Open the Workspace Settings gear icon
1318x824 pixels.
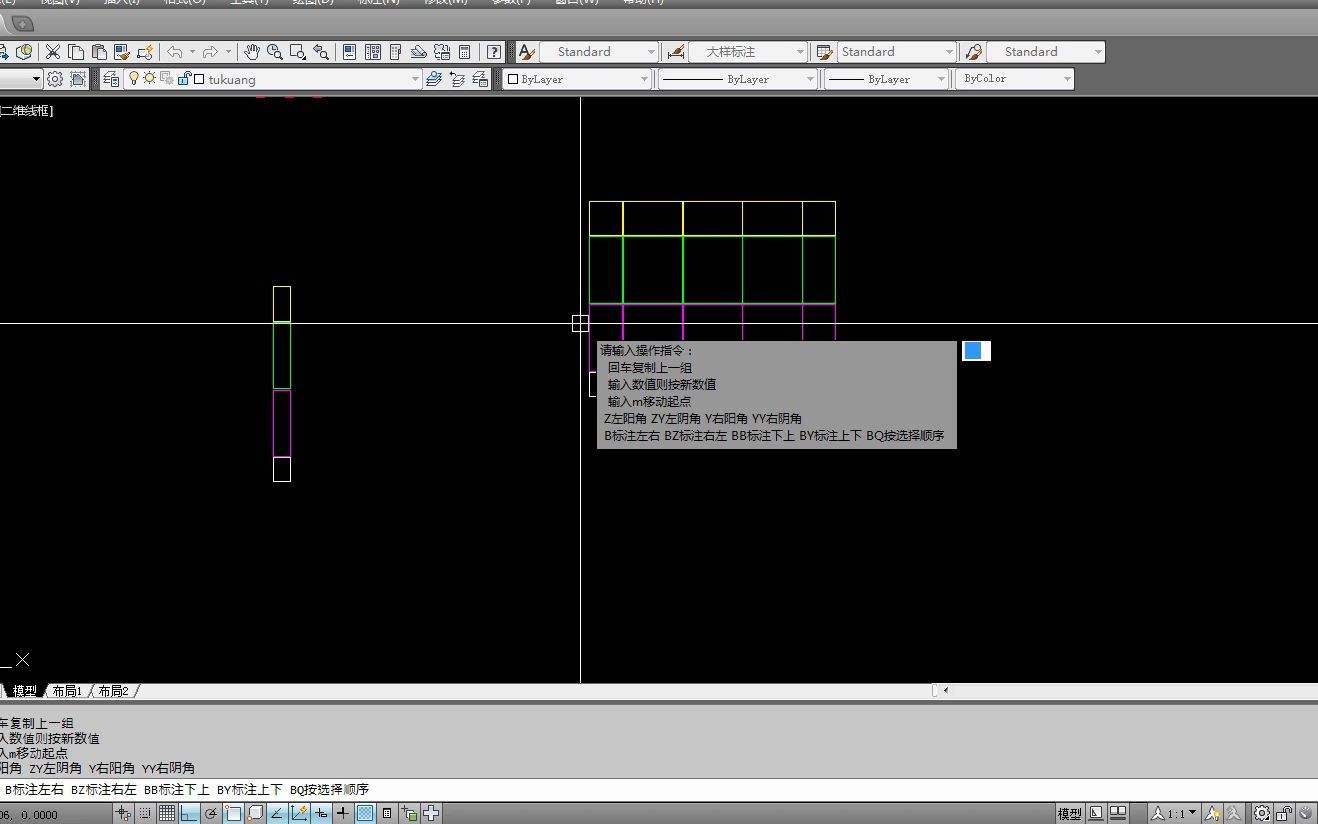[x=55, y=79]
